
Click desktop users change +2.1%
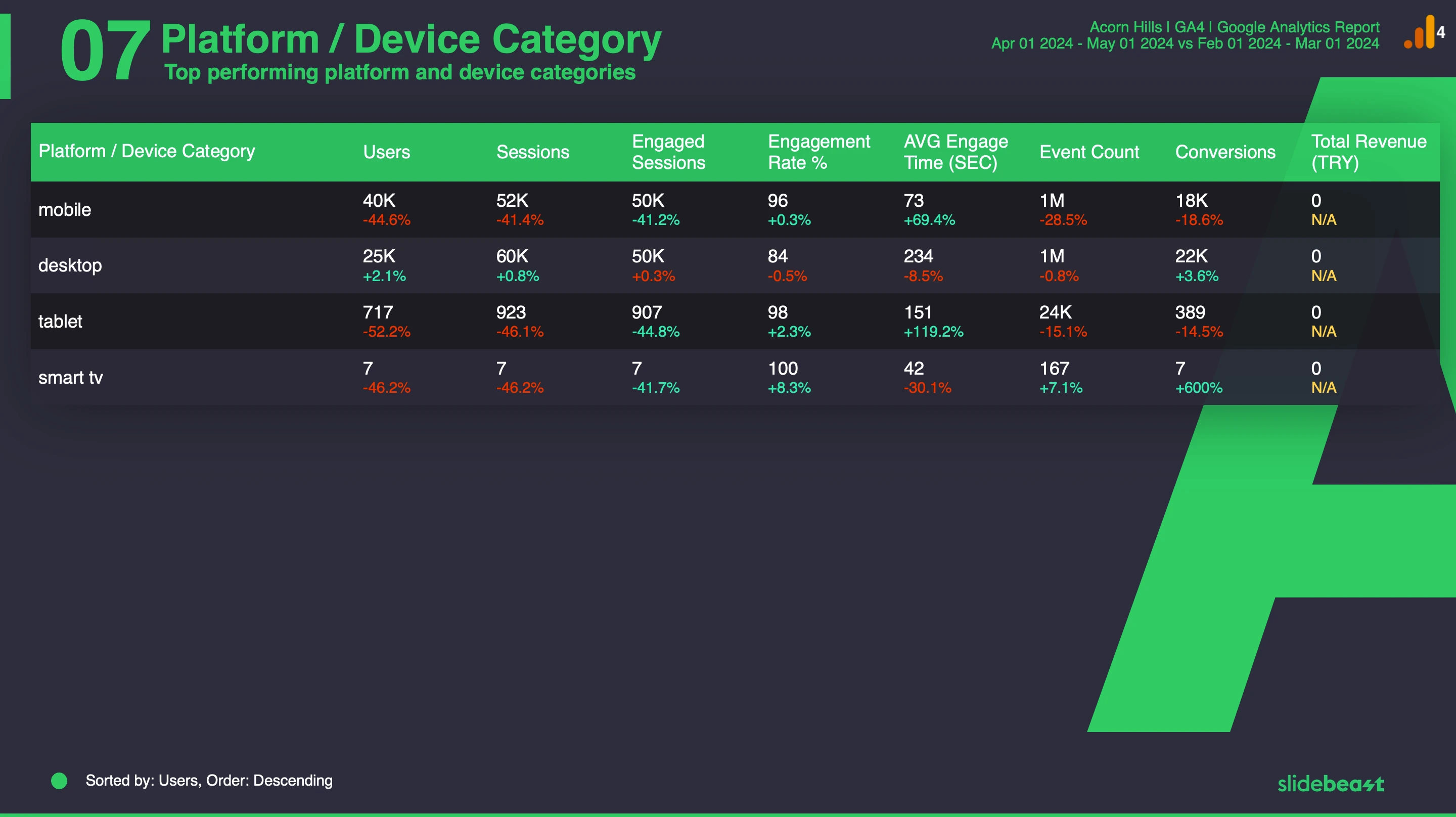coord(384,276)
